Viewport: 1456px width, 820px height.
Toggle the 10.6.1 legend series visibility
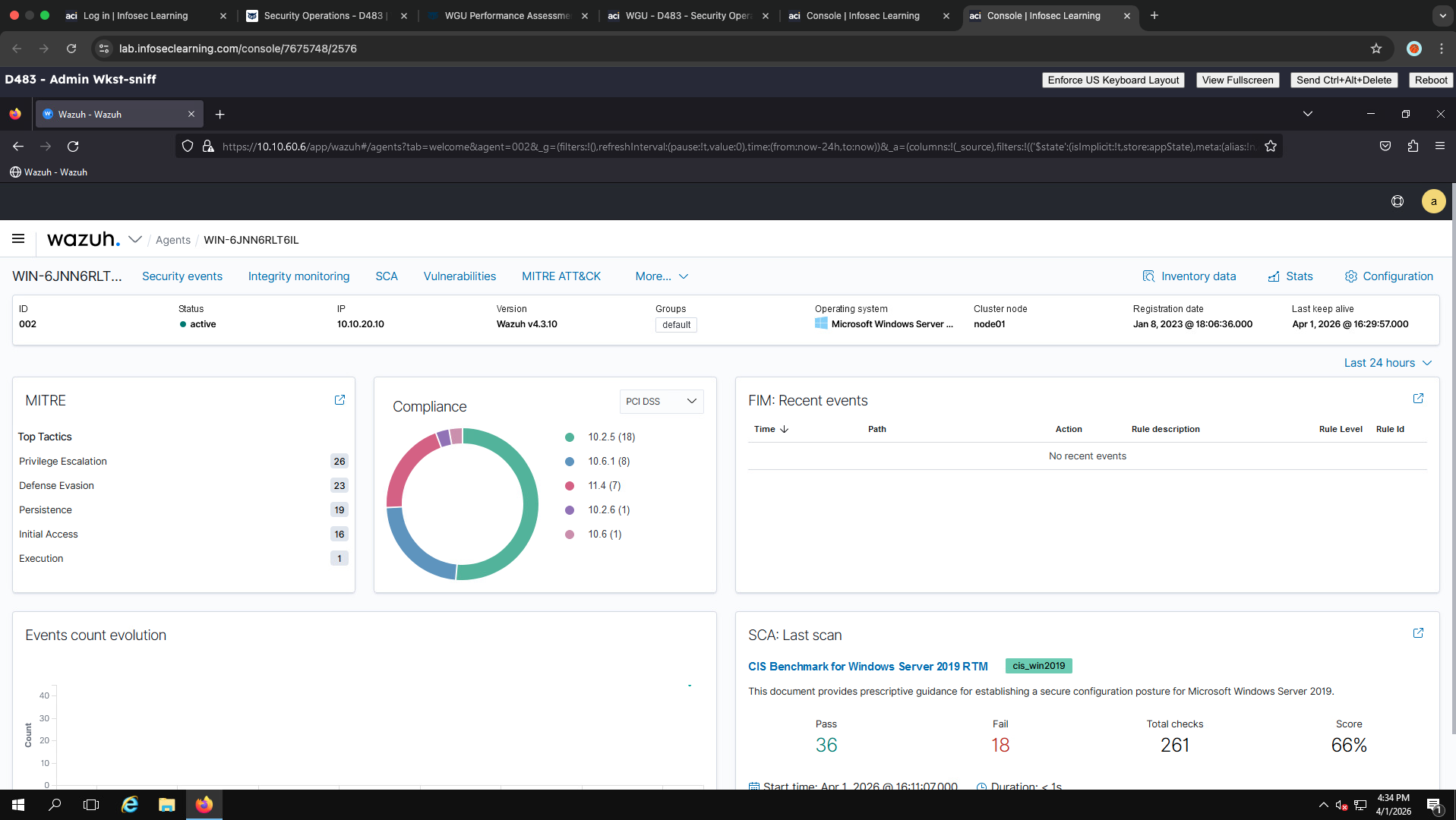(x=608, y=461)
